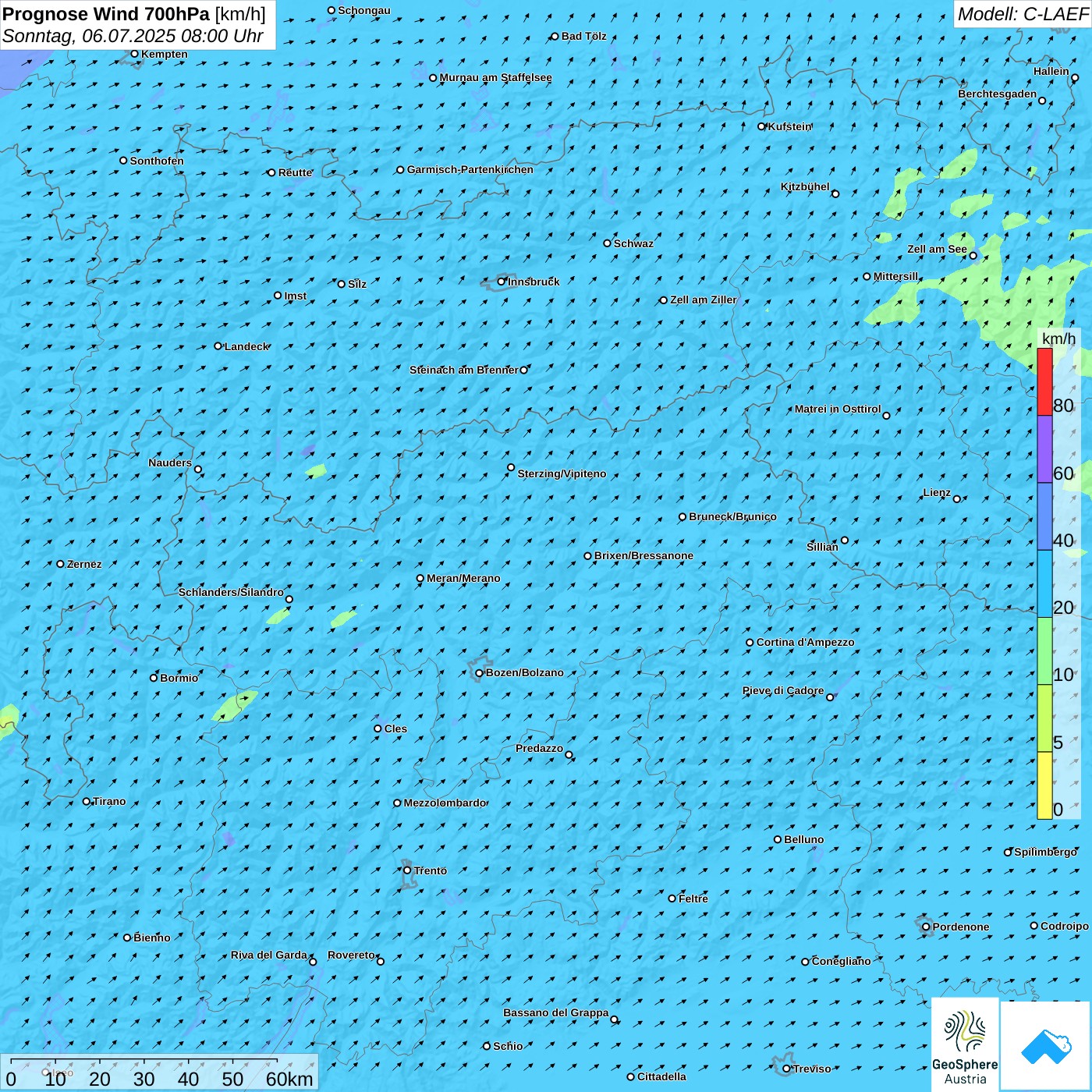Click the Riva del Garda location dot
The height and width of the screenshot is (1092, 1092).
(313, 962)
